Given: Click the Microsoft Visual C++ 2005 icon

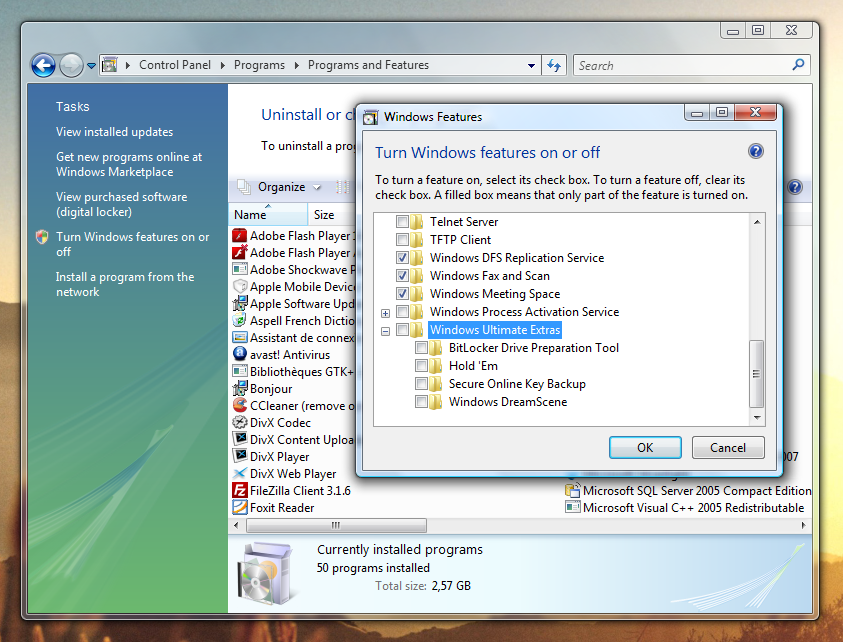Looking at the screenshot, I should pyautogui.click(x=573, y=508).
